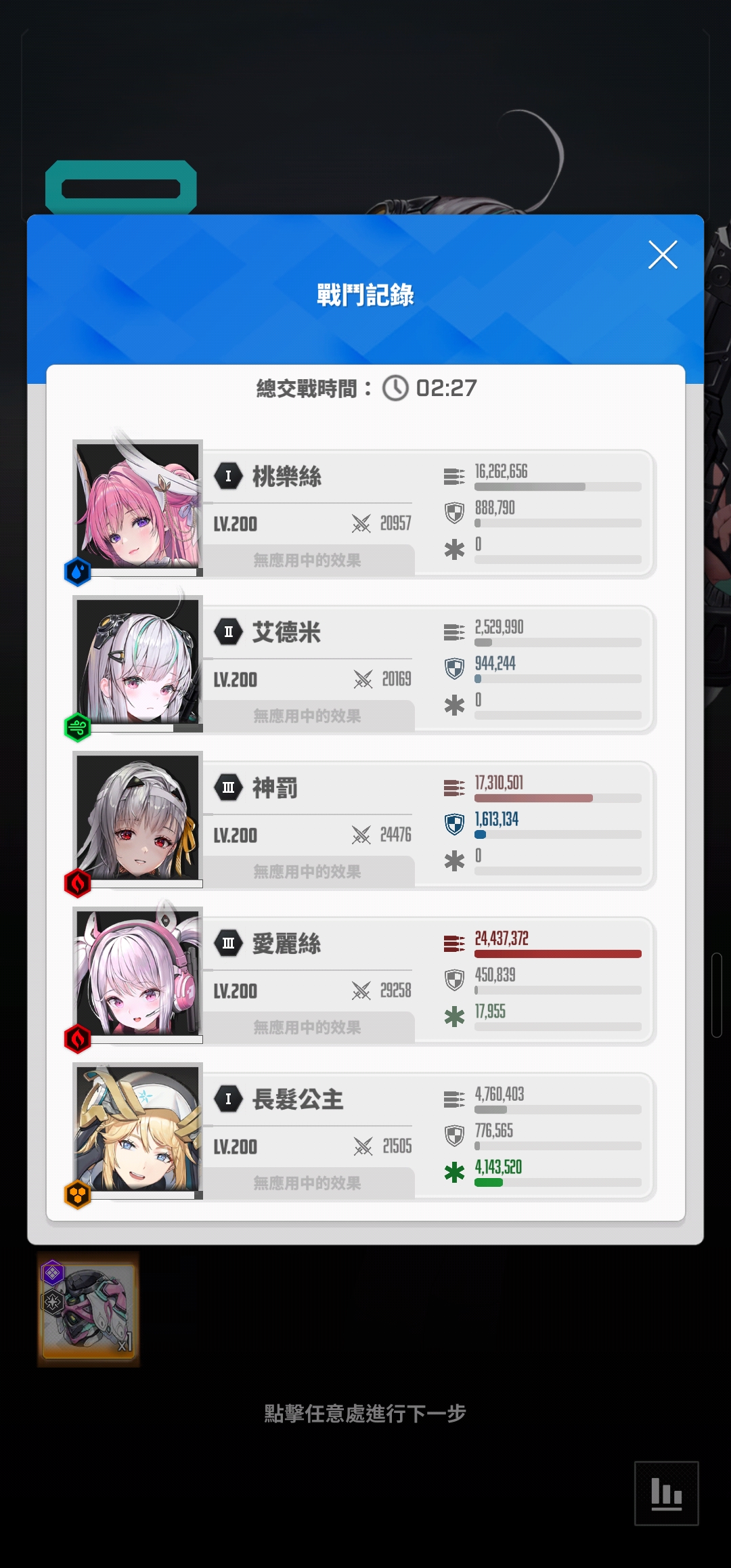The width and height of the screenshot is (731, 1568).
Task: Close the battle record dialog
Action: (663, 255)
